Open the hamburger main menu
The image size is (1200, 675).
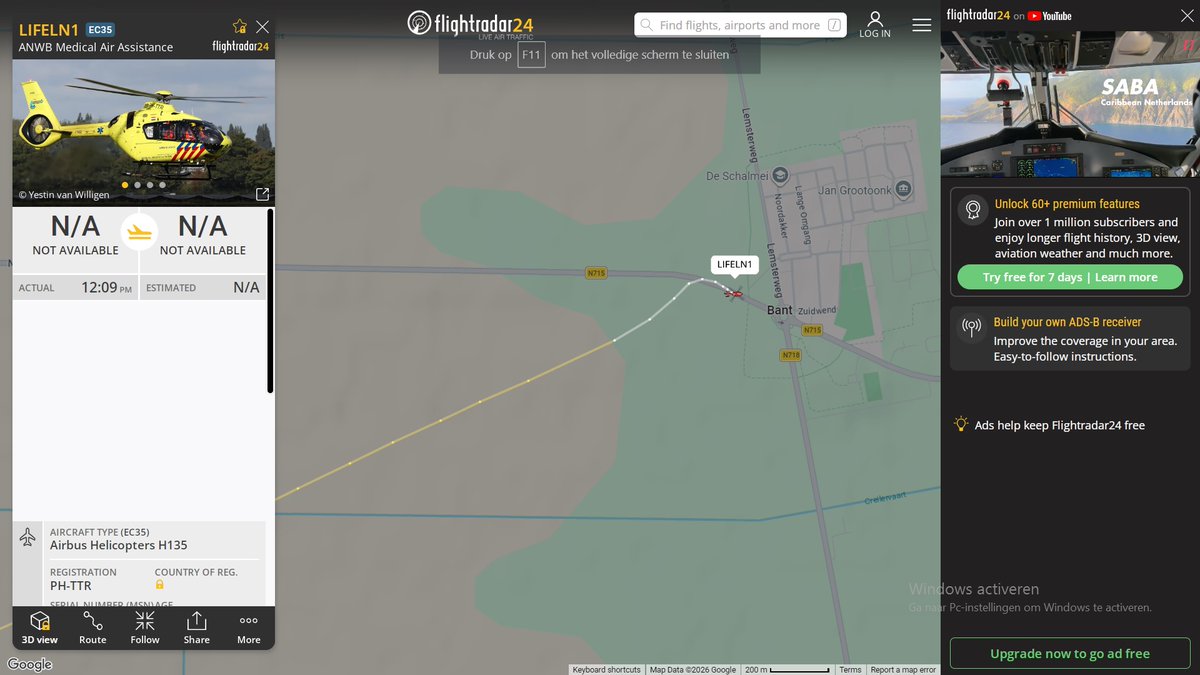[x=922, y=25]
